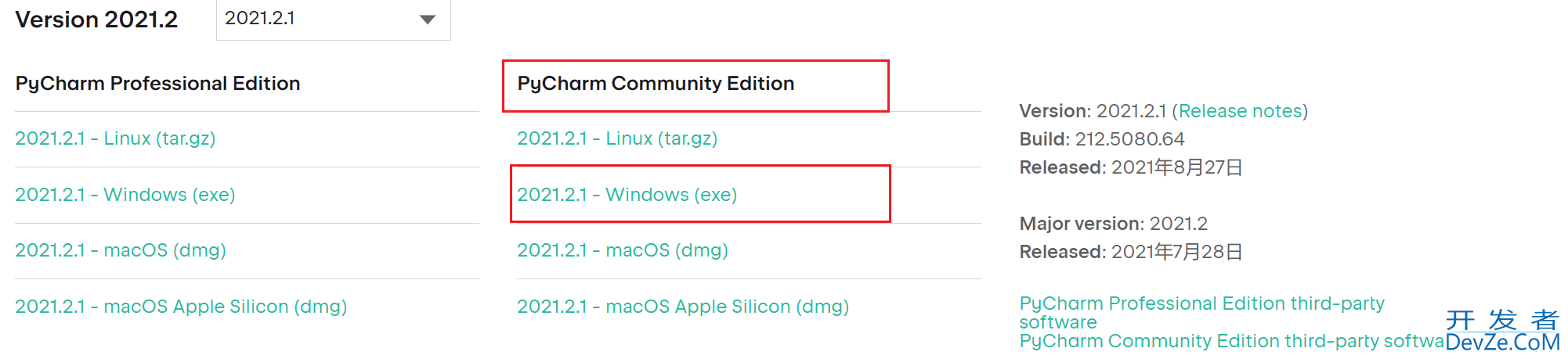The height and width of the screenshot is (359, 1568).
Task: Click the PyCharm Community Edition heading
Action: [656, 84]
